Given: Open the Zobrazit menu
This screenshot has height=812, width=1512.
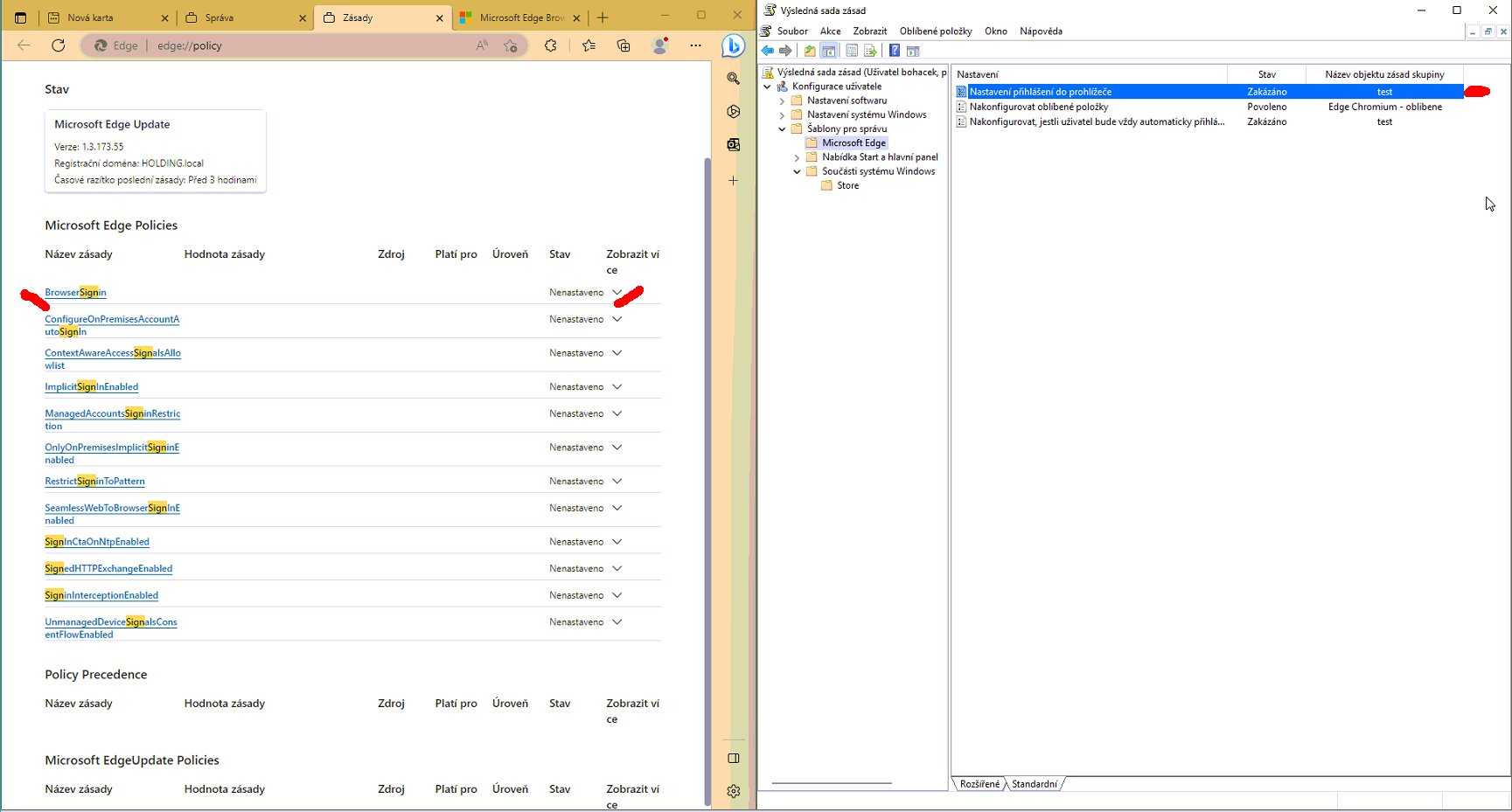Looking at the screenshot, I should click(870, 31).
